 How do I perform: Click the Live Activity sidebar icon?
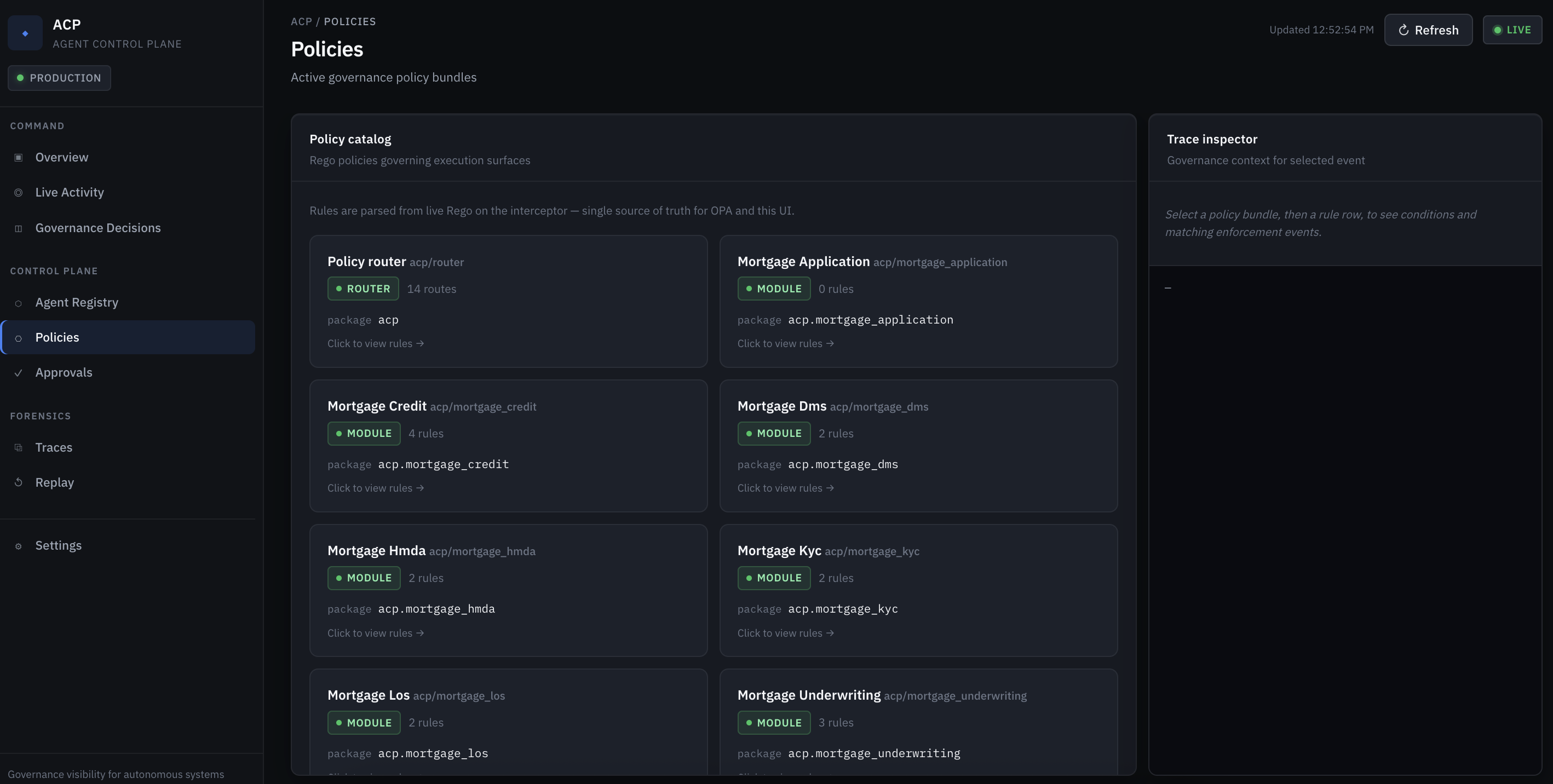coord(19,193)
